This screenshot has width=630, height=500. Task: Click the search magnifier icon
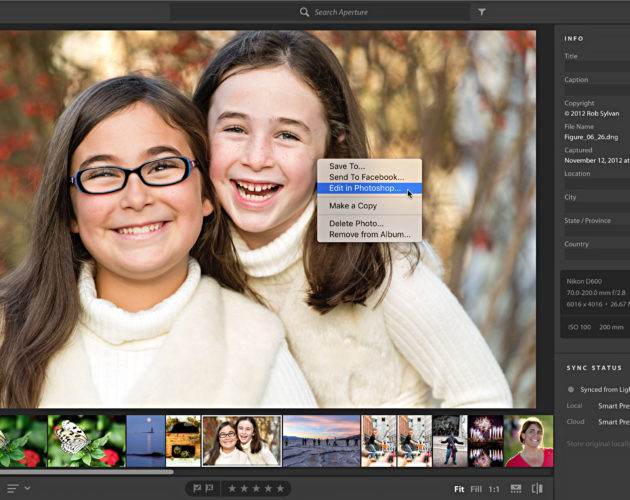tap(304, 12)
